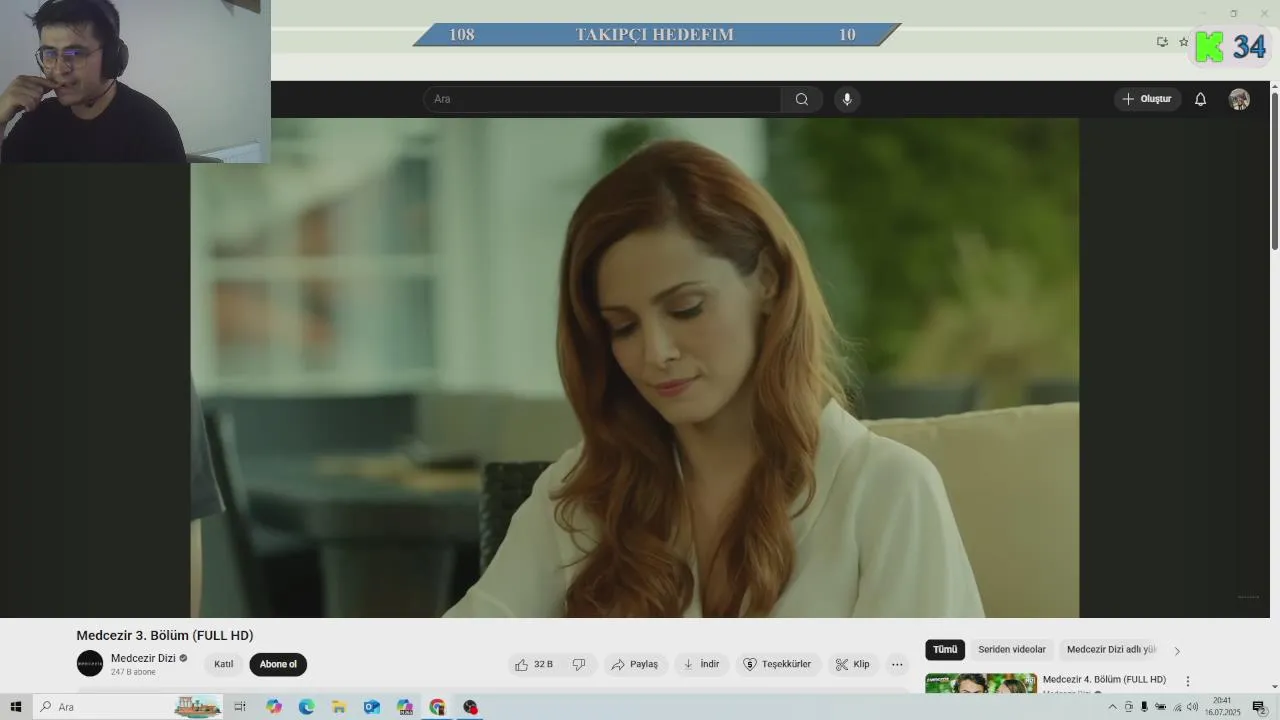This screenshot has width=1280, height=720.
Task: Open the Medcezir Dizi channel name link
Action: (143, 658)
